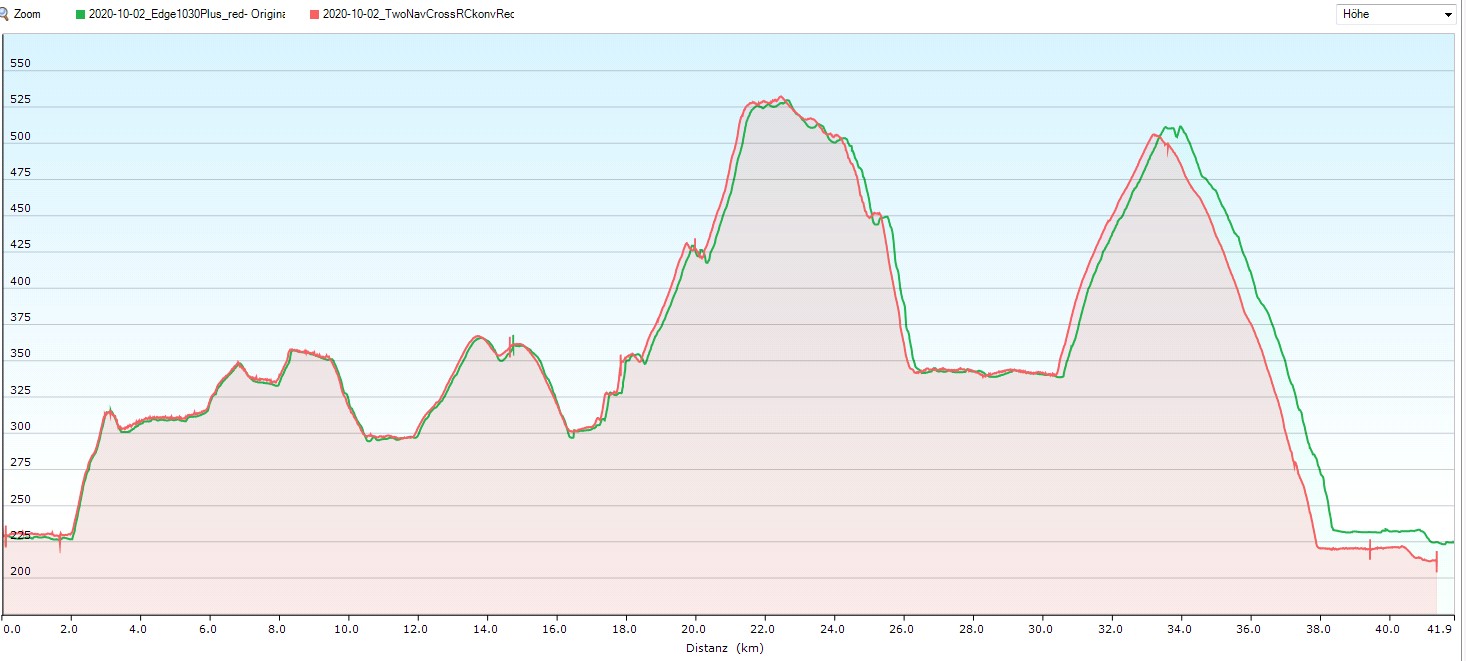The width and height of the screenshot is (1466, 661).
Task: Select the Edge1030Plus_red track legend label
Action: 187,14
